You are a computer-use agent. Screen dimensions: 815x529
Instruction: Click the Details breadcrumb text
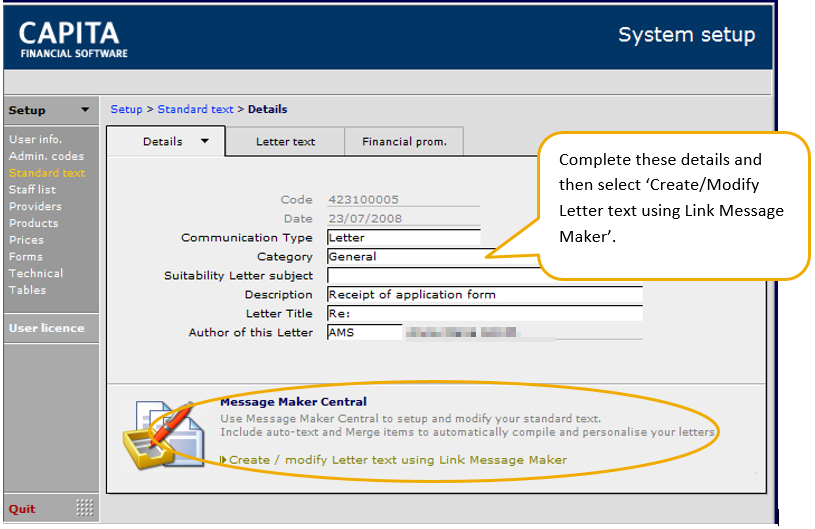267,109
